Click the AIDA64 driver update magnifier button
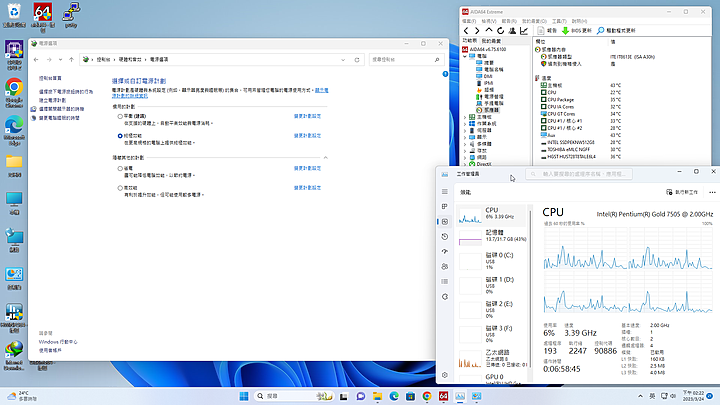The height and width of the screenshot is (405, 720). [616, 31]
